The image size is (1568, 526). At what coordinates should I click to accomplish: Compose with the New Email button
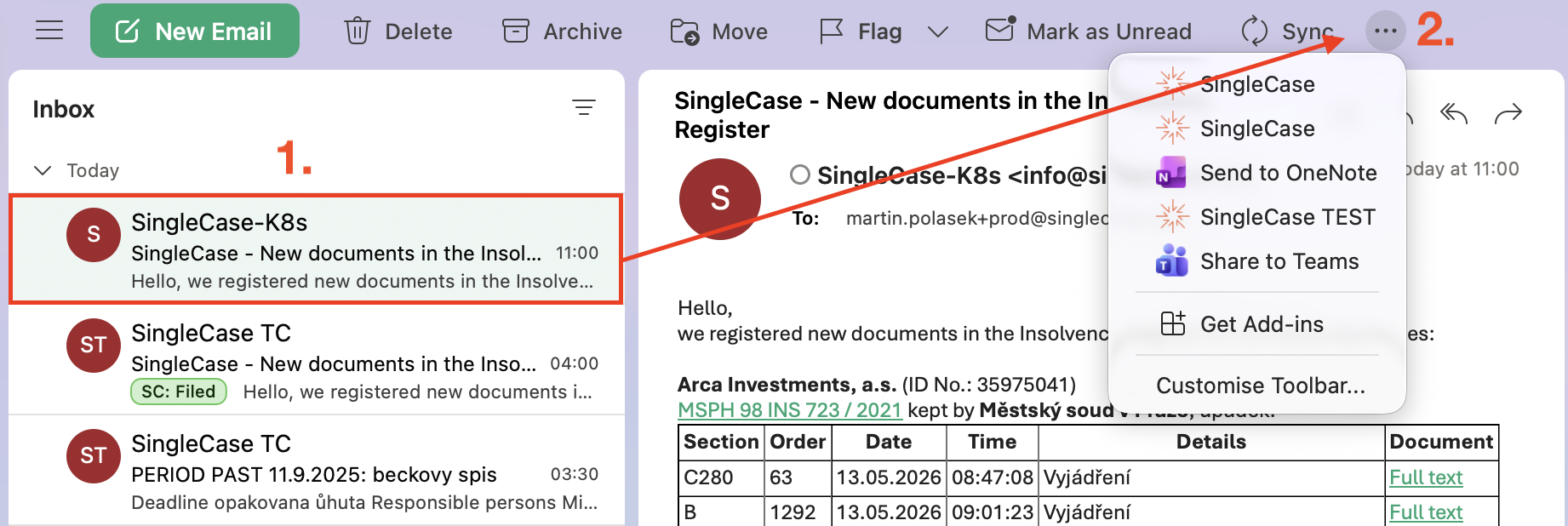pyautogui.click(x=195, y=31)
